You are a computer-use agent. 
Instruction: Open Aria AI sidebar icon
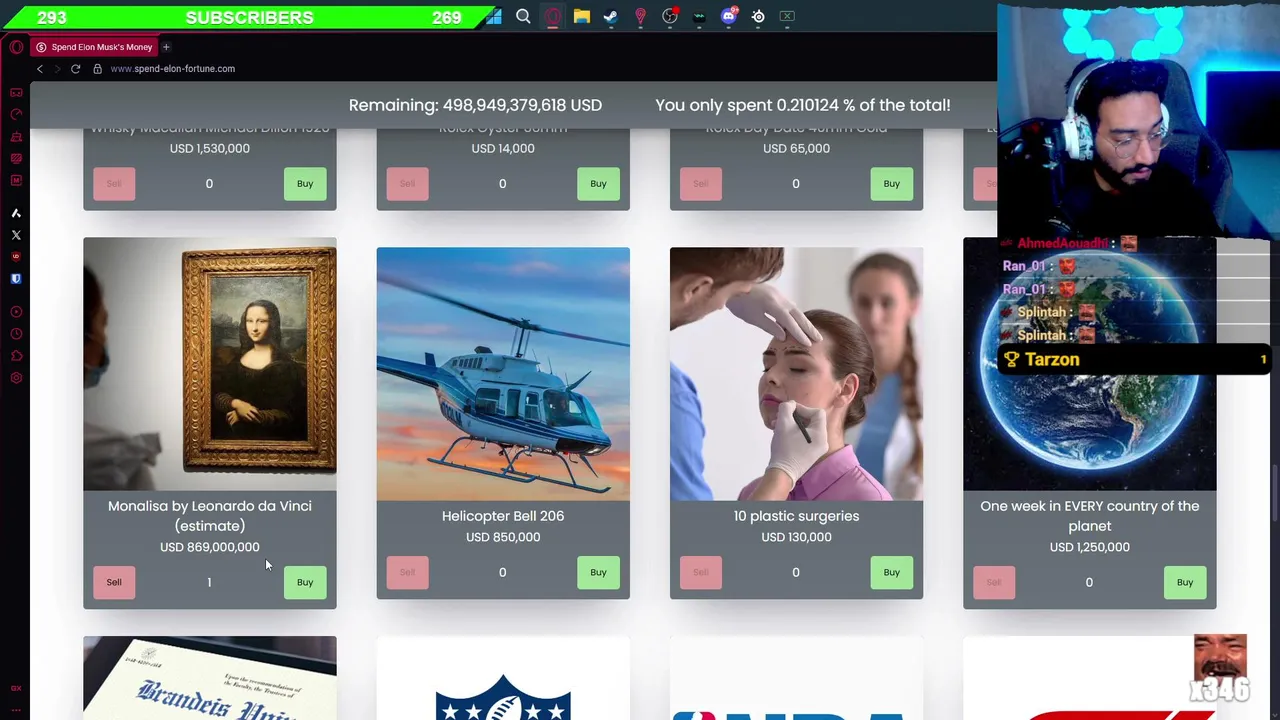[16, 213]
